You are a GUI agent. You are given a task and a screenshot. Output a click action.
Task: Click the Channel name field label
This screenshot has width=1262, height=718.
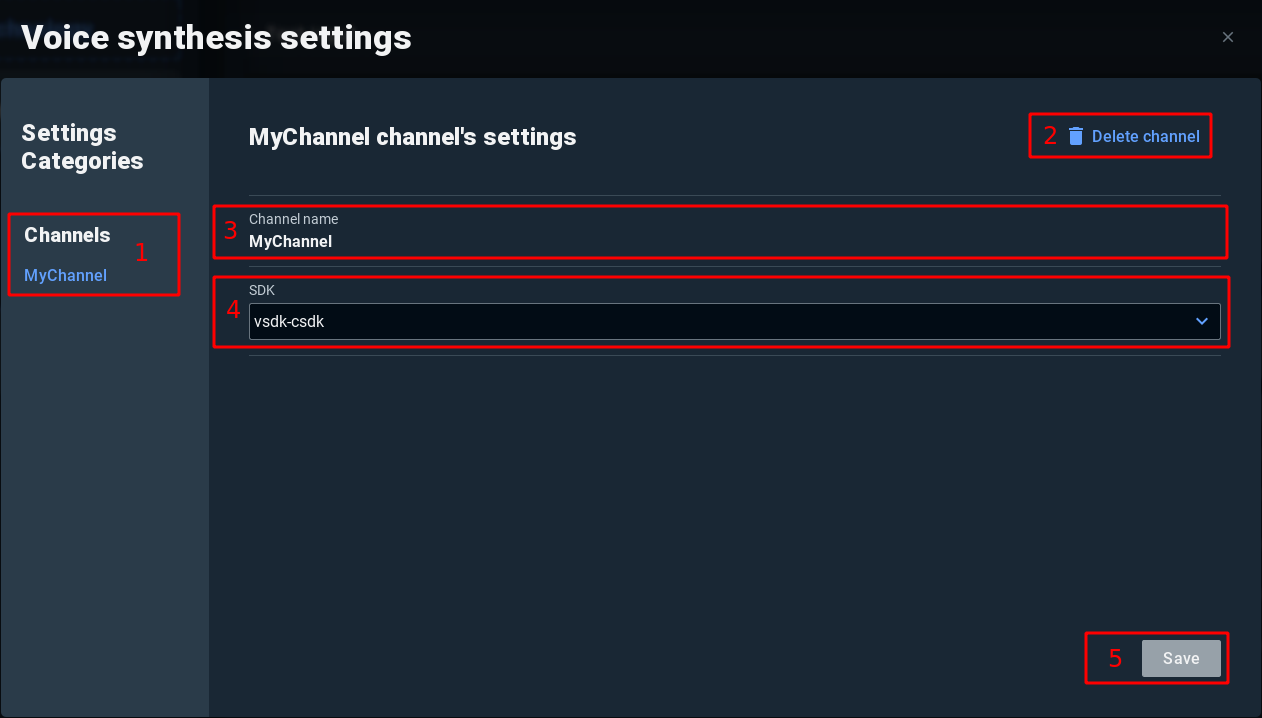[293, 219]
